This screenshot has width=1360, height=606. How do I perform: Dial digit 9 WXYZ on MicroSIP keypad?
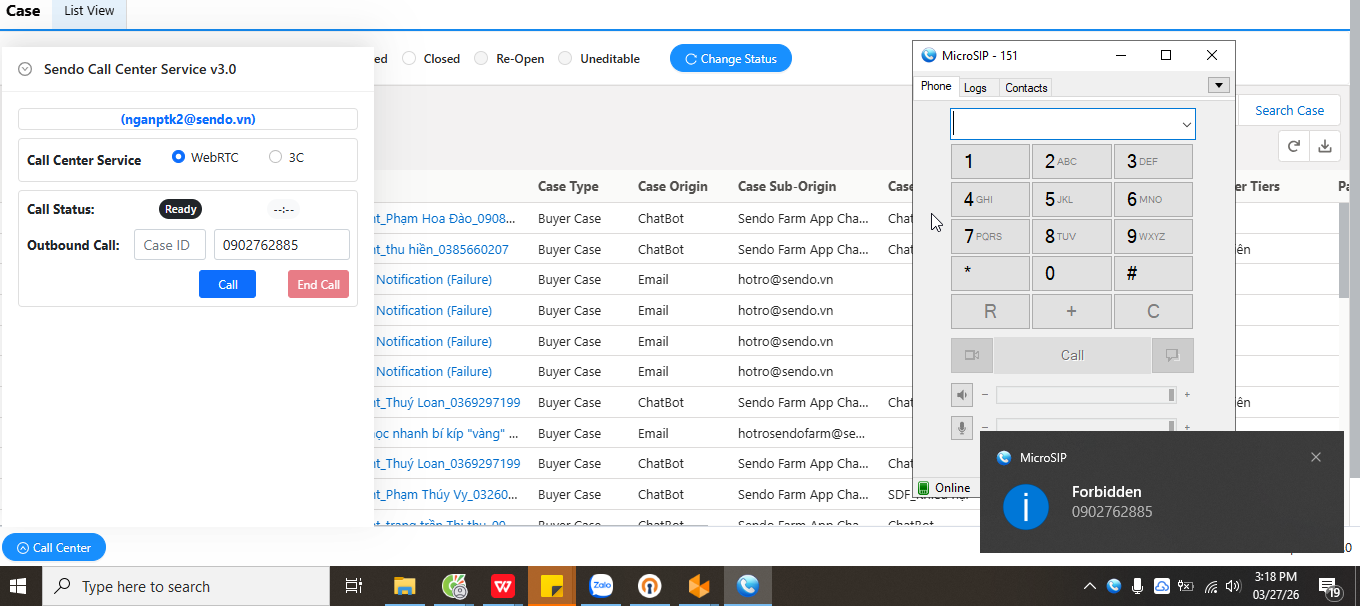pyautogui.click(x=1153, y=236)
